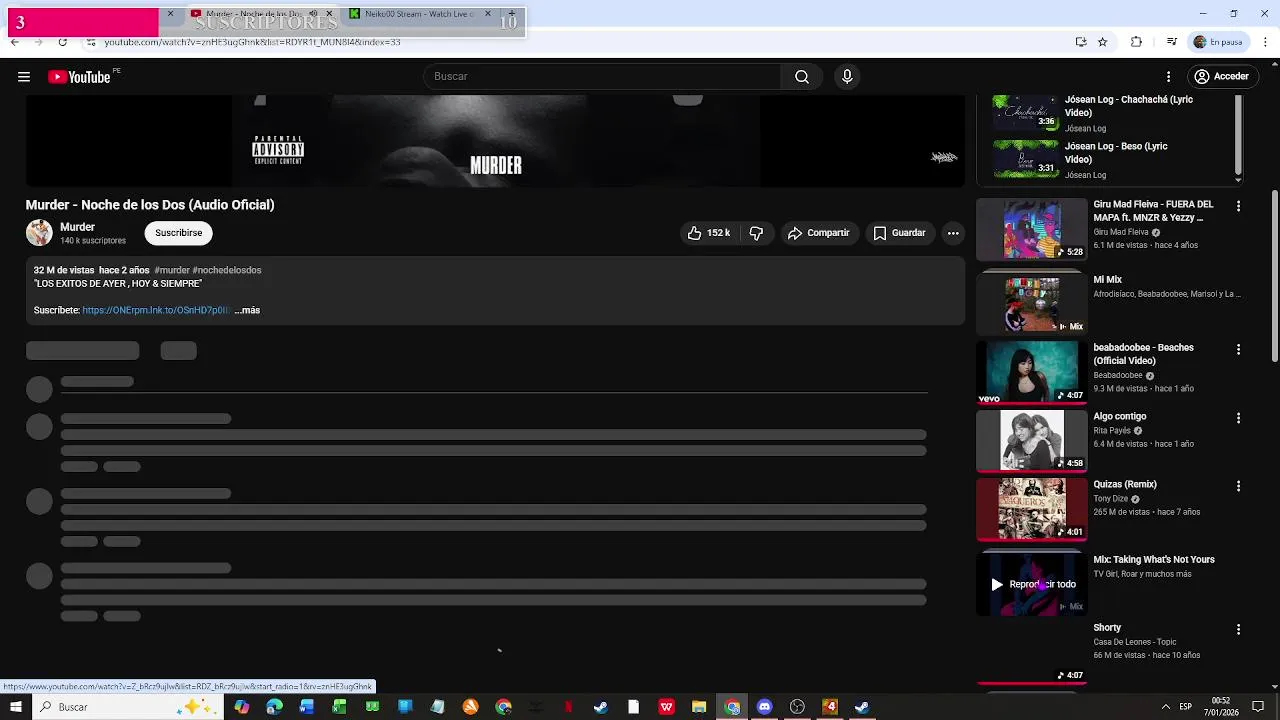The height and width of the screenshot is (720, 1280).
Task: Open the ONErpm subscribe link
Action: (x=156, y=310)
